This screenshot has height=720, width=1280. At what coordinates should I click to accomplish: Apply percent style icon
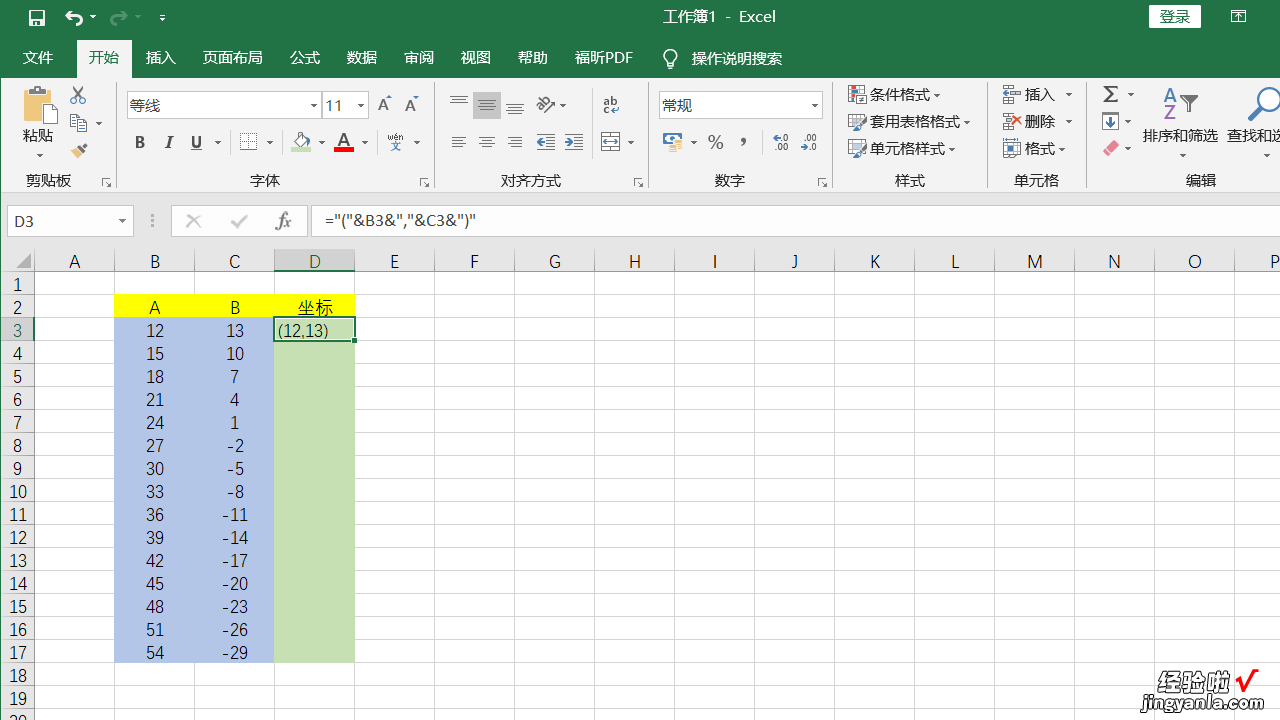click(x=715, y=143)
